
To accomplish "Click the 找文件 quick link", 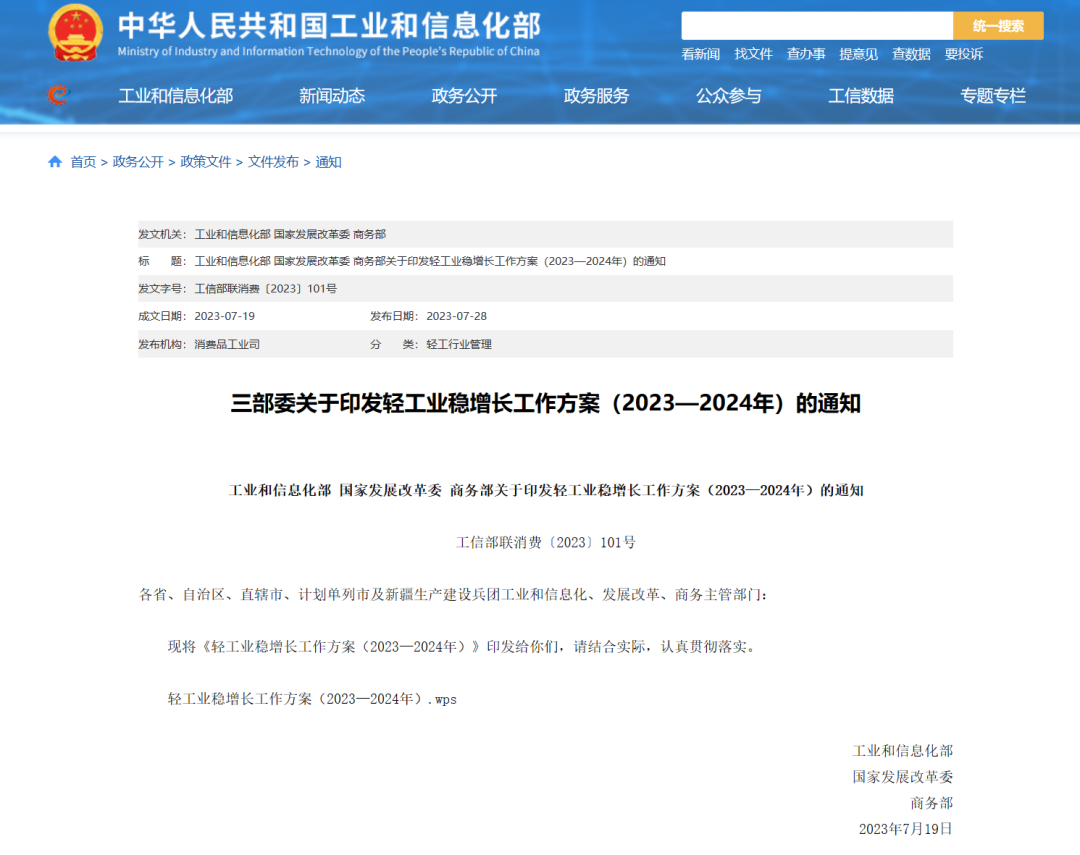I will click(x=753, y=54).
